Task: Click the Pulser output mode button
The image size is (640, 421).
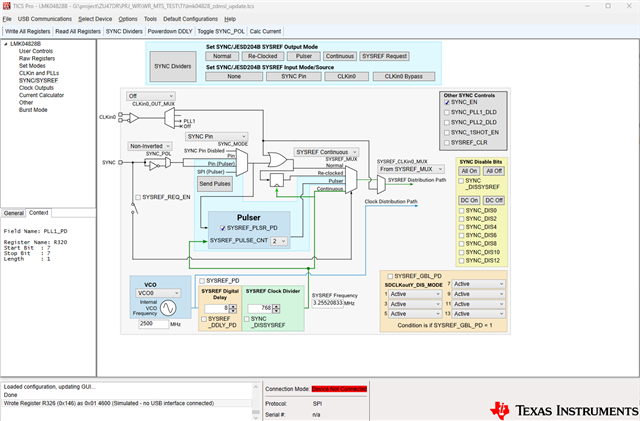Action: click(x=304, y=56)
